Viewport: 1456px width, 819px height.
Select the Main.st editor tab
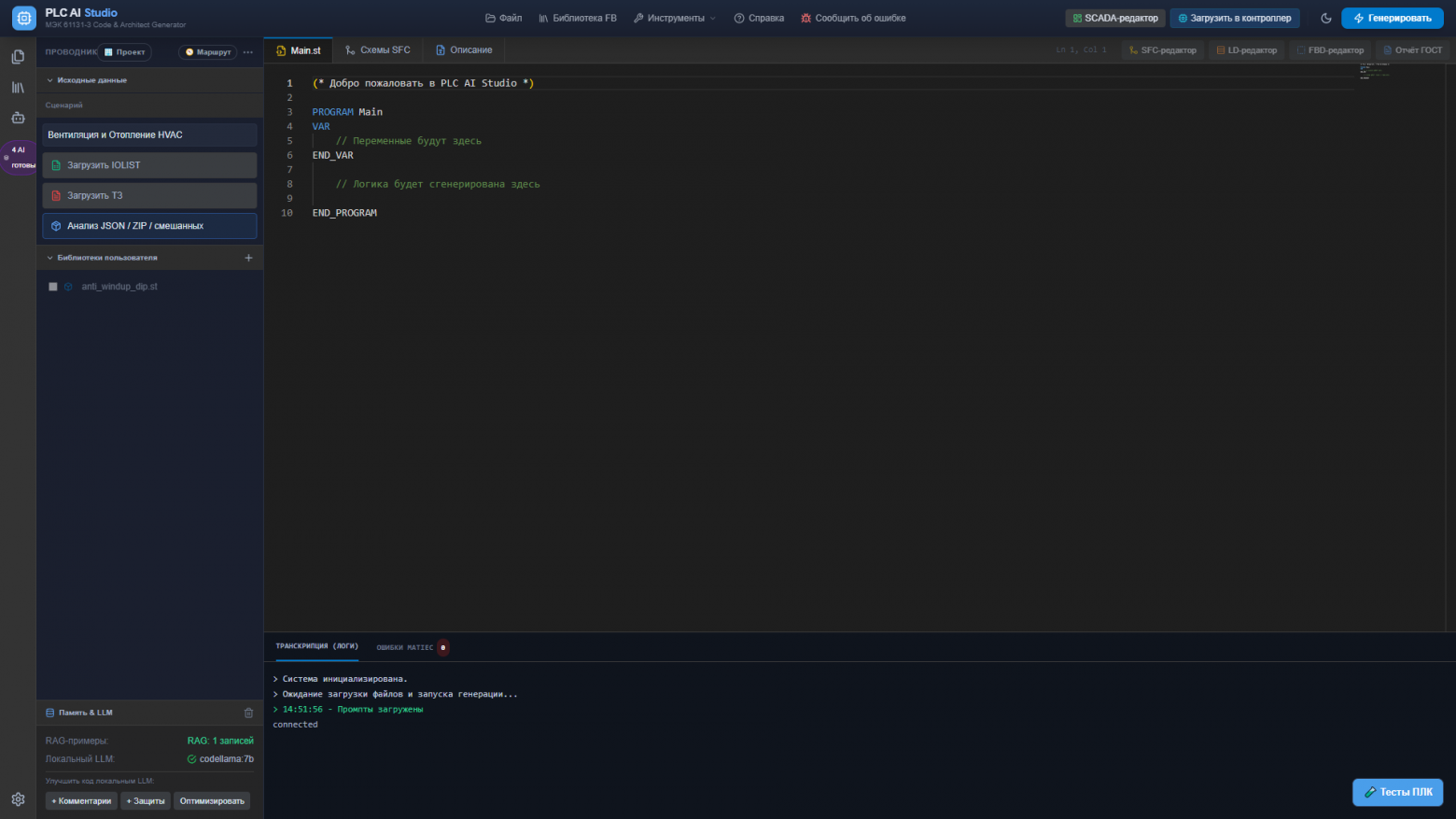coord(299,50)
